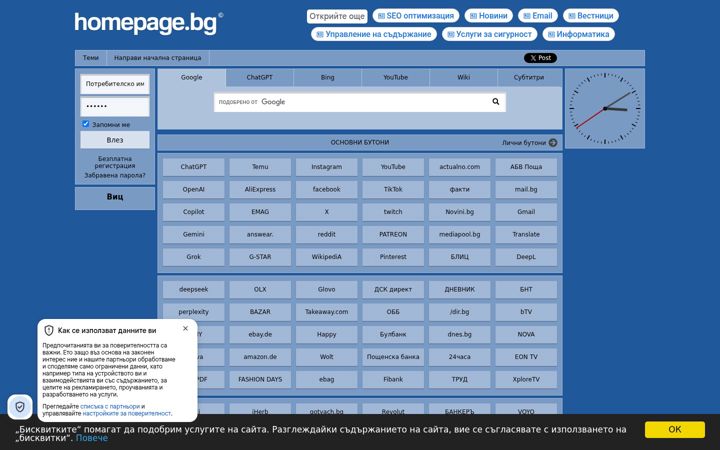Open the facebook shortcut button

click(x=326, y=190)
